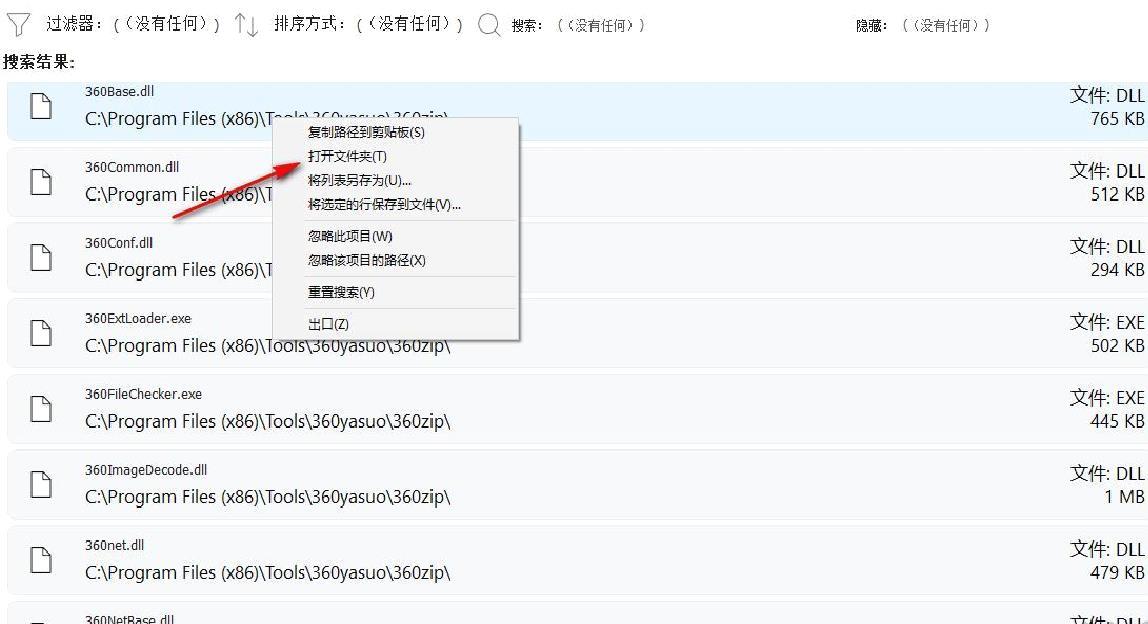Viewport: 1148px width, 624px height.
Task: Click the 512 KB size value
Action: pyautogui.click(x=1117, y=194)
